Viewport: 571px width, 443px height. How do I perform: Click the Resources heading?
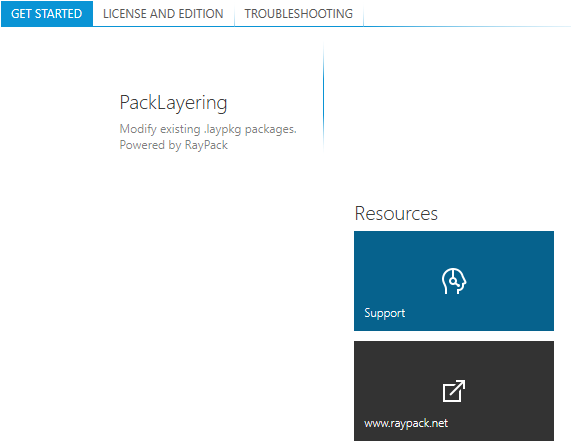396,213
